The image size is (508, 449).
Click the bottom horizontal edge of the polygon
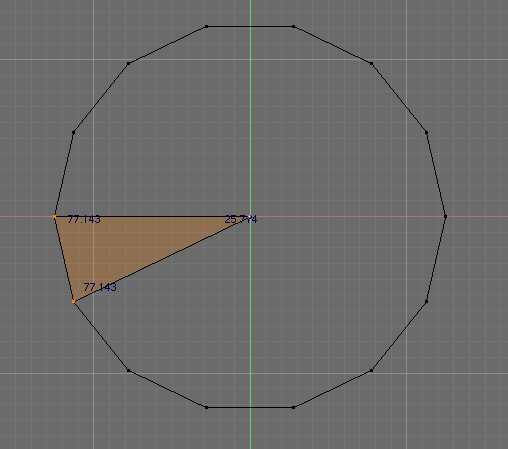pos(250,407)
